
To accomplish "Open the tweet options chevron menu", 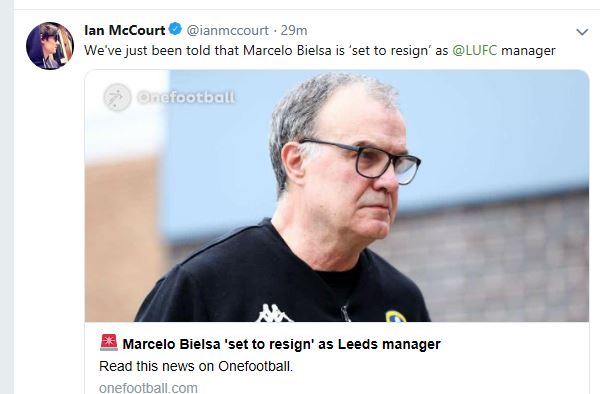I will pos(582,32).
